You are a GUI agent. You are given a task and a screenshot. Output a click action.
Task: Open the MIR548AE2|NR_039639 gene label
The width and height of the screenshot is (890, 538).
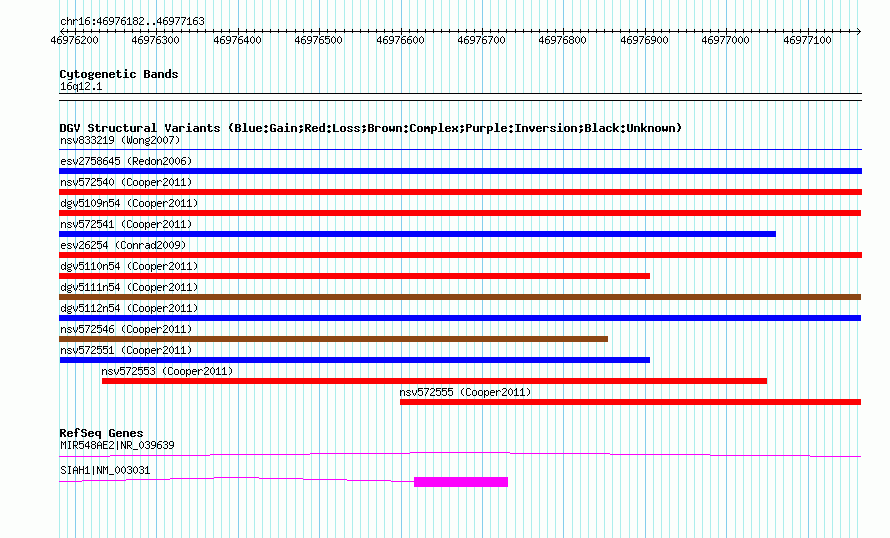click(x=117, y=445)
